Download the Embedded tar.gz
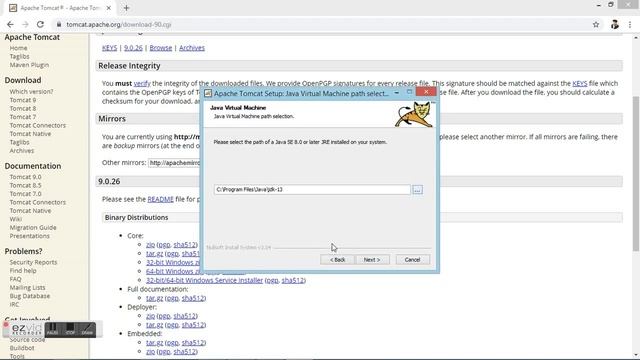This screenshot has width=640, height=360. pyautogui.click(x=155, y=343)
